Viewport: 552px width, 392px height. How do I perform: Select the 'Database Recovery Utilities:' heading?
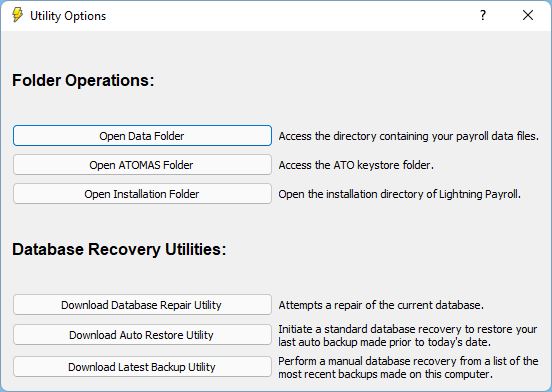(x=119, y=249)
